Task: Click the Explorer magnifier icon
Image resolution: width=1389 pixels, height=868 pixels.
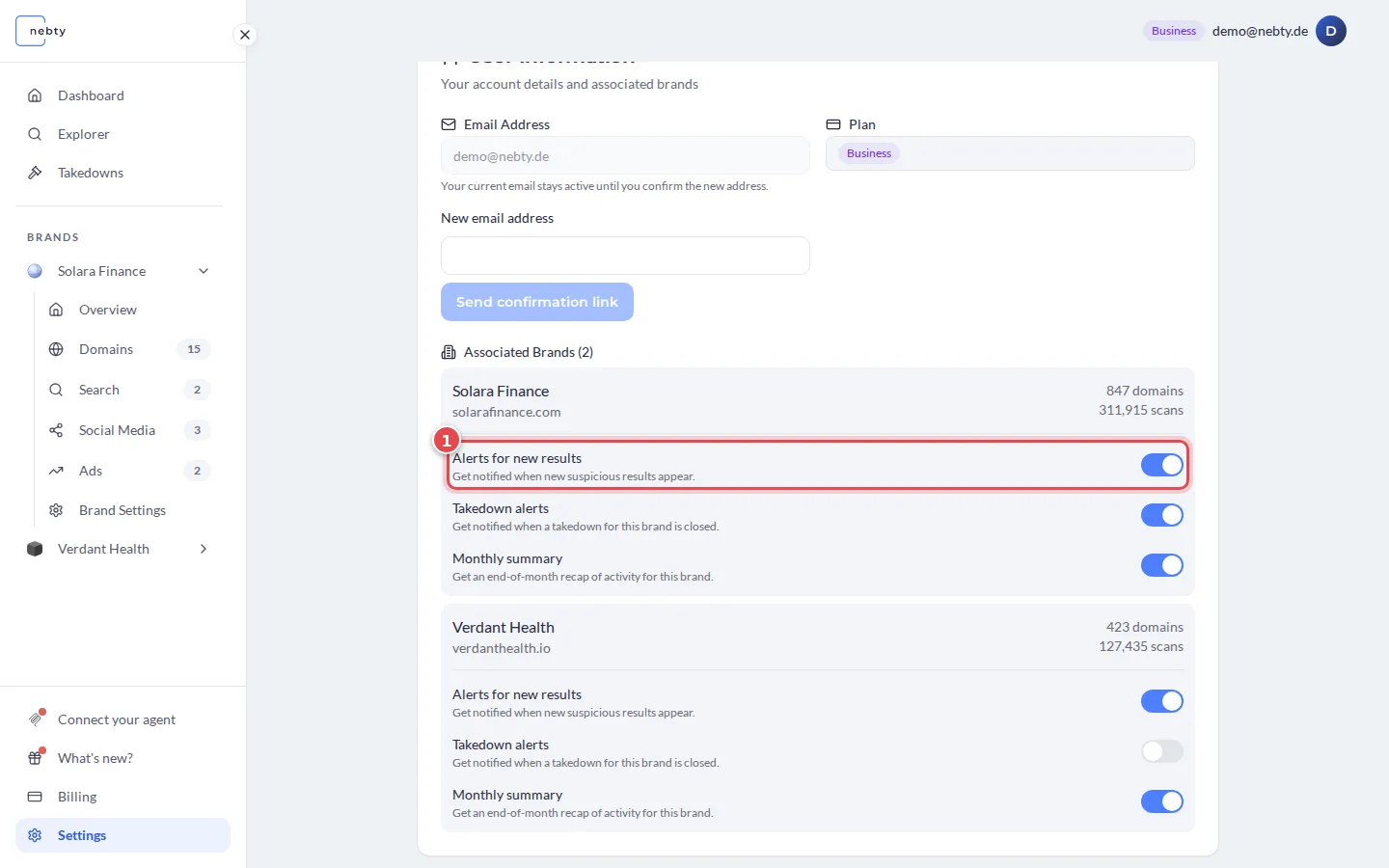Action: click(35, 134)
